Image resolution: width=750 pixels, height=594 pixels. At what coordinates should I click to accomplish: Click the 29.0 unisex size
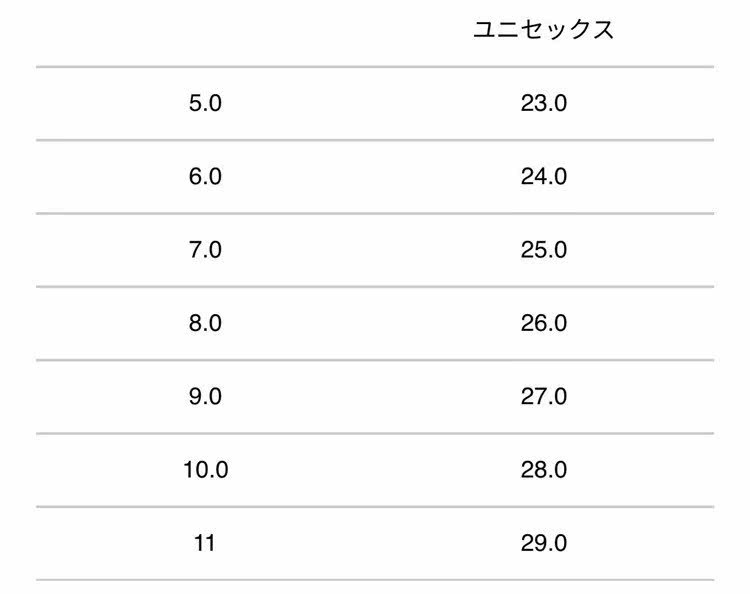(543, 544)
